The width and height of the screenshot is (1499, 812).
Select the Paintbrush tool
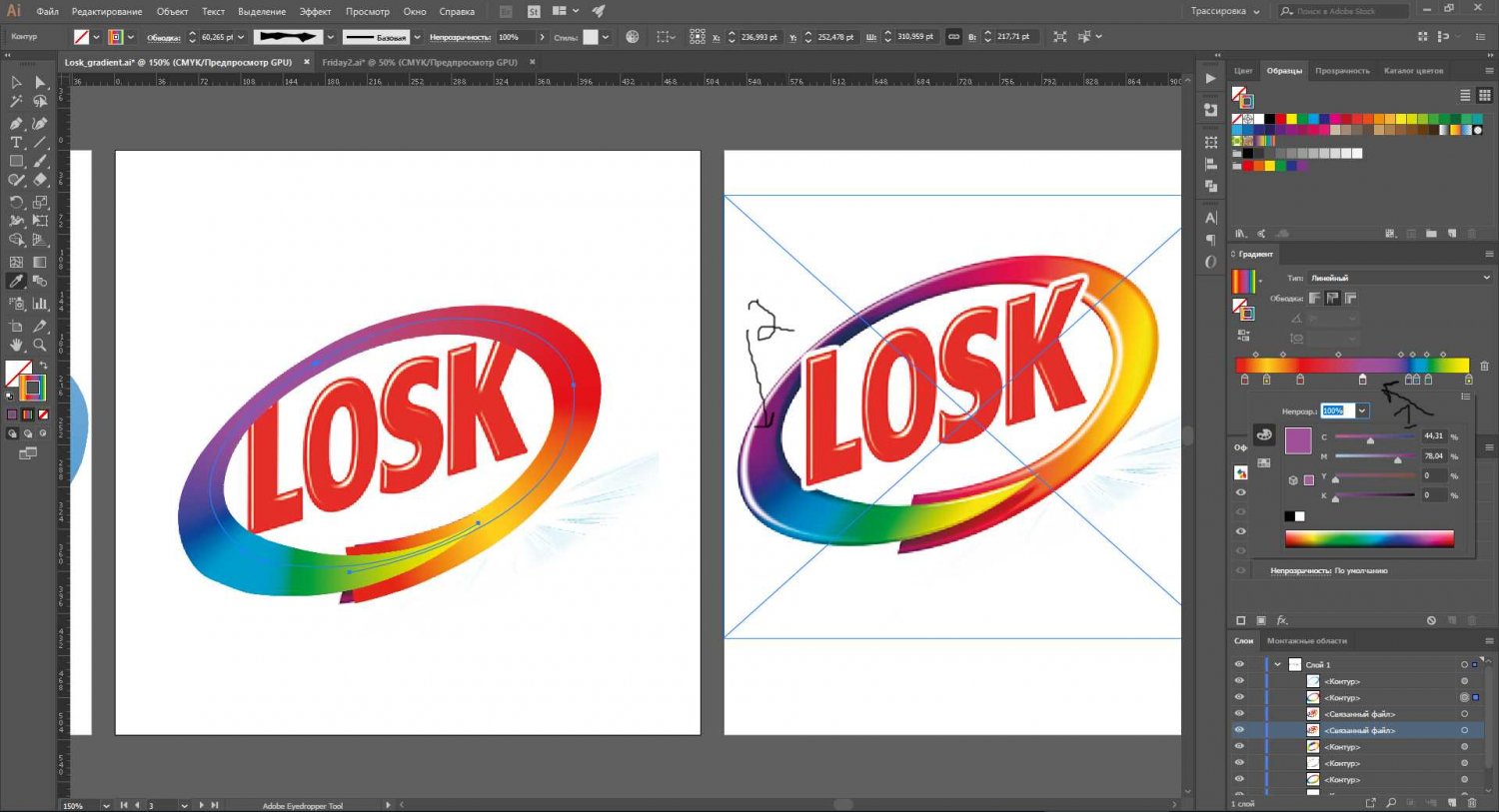pos(40,161)
